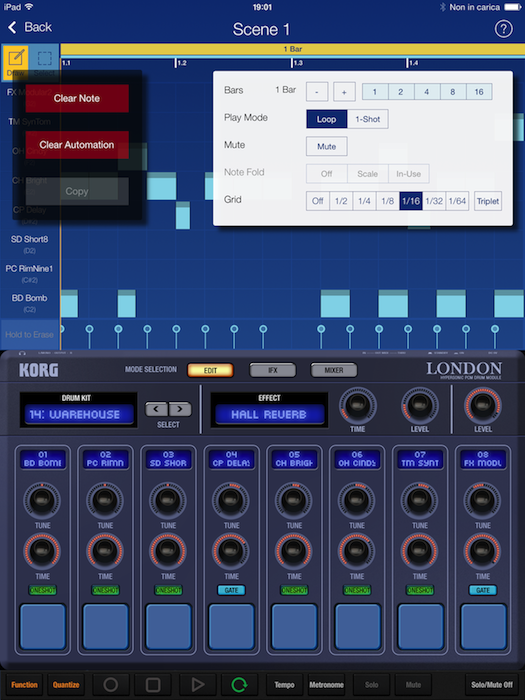
Task: Increase bars with plus button
Action: 344,92
